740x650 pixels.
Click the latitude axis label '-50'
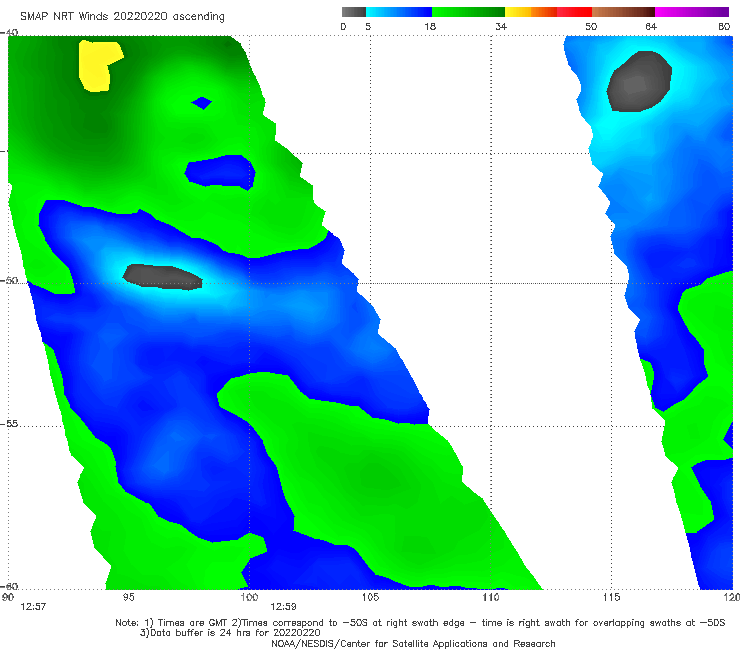tap(9, 281)
